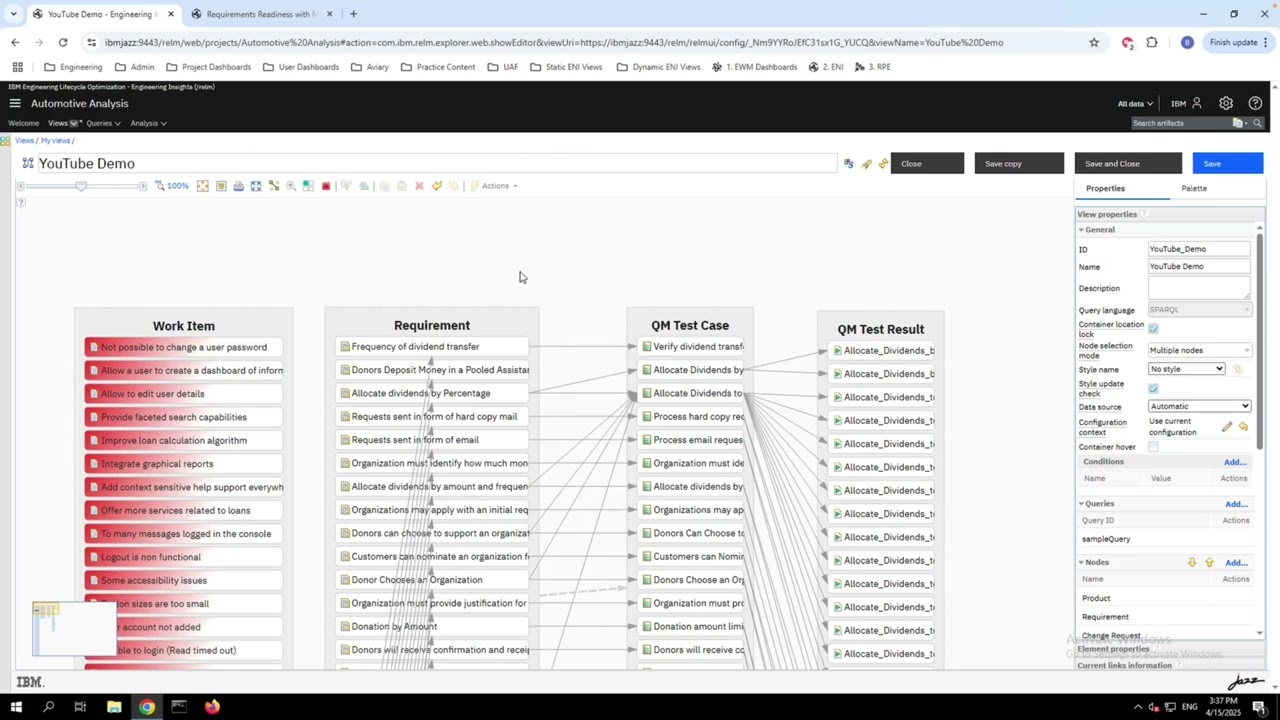
Task: Click the Search artifacts input field
Action: (x=1180, y=123)
